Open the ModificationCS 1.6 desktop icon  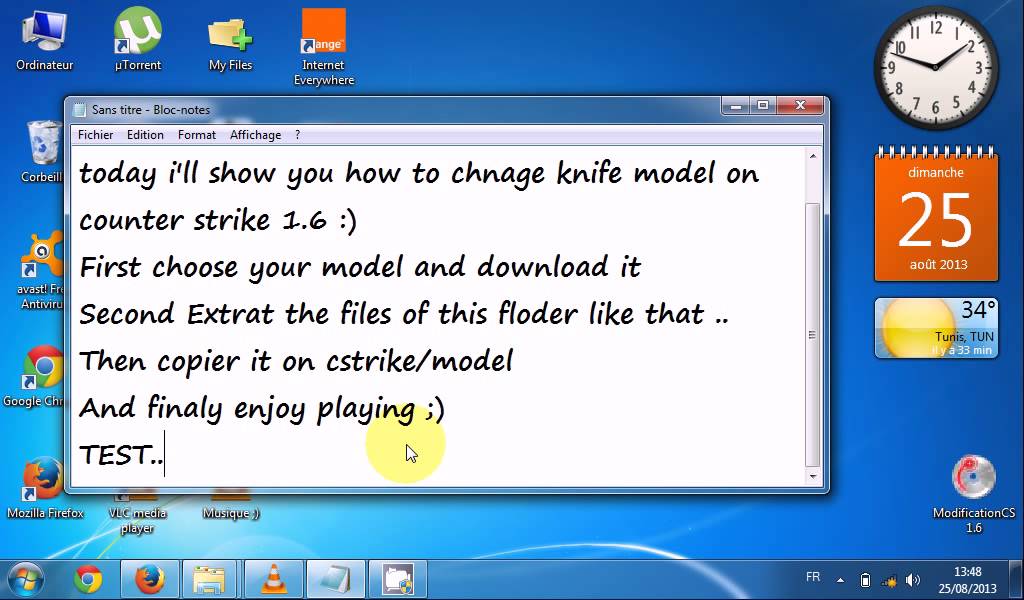point(973,494)
